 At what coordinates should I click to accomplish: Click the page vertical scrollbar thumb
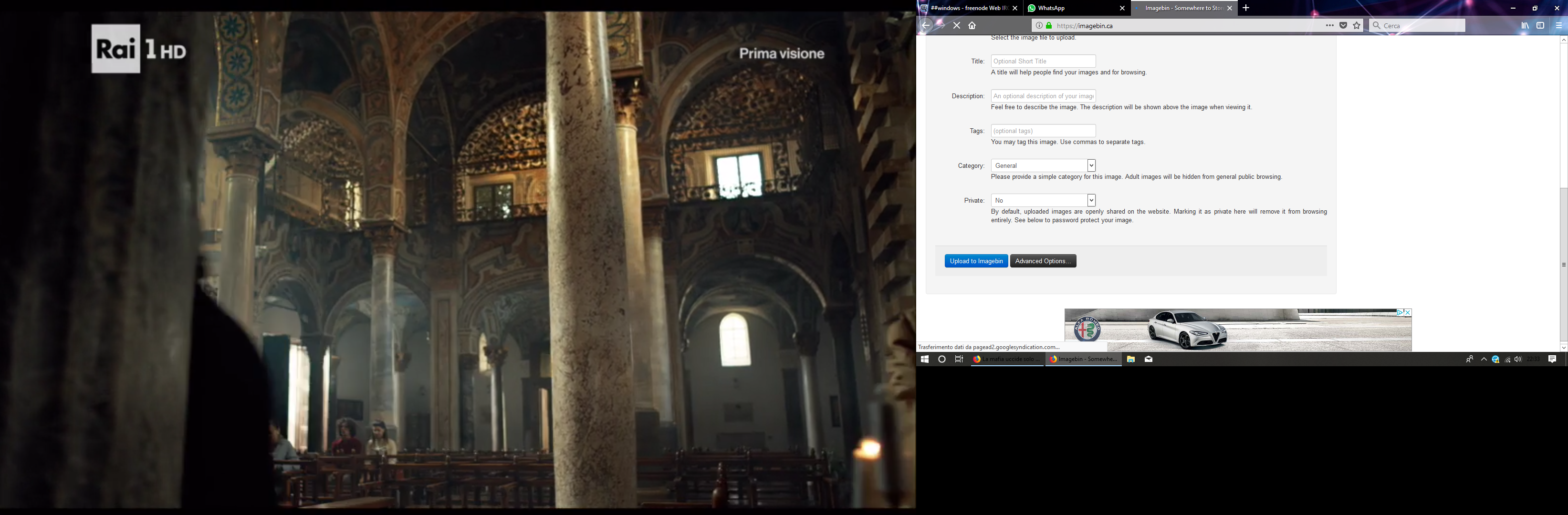click(1563, 265)
